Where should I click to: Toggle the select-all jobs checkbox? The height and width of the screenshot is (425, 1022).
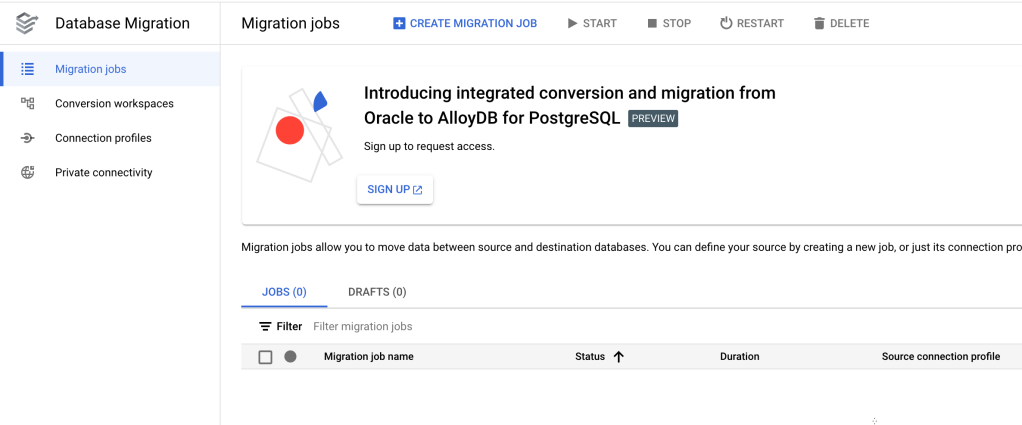265,357
